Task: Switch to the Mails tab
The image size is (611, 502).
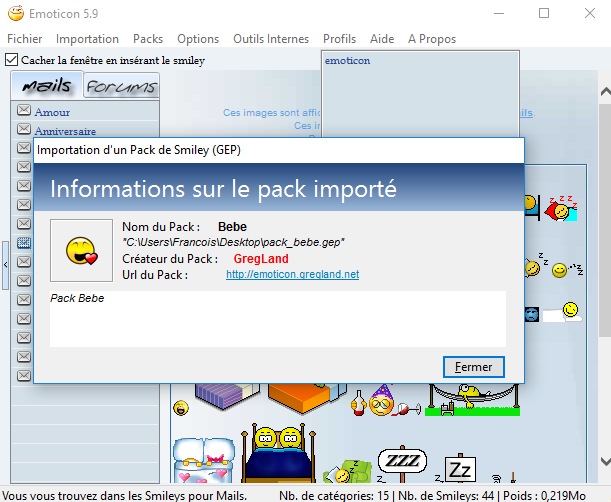Action: coord(47,85)
